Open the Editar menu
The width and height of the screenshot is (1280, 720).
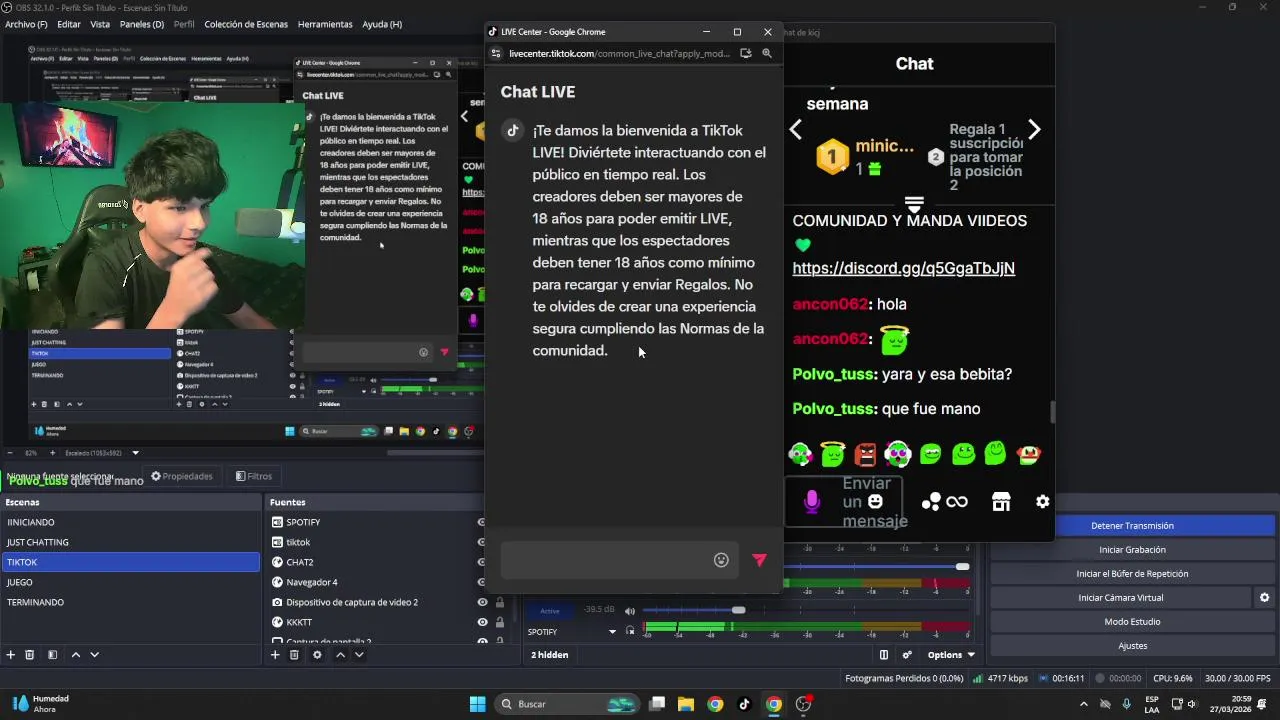click(69, 24)
